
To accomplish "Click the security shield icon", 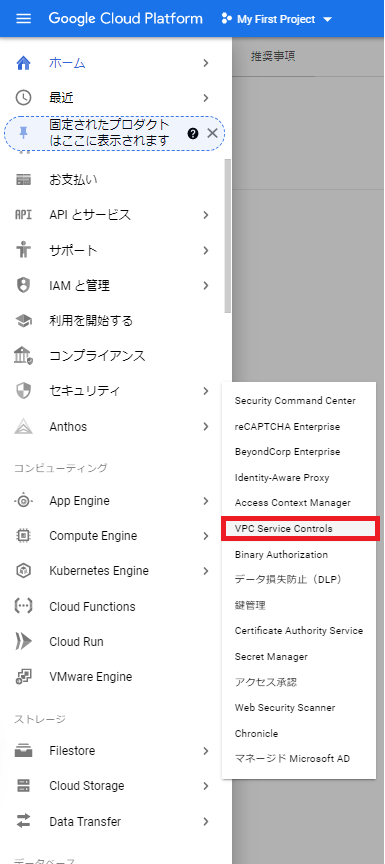I will (23, 391).
